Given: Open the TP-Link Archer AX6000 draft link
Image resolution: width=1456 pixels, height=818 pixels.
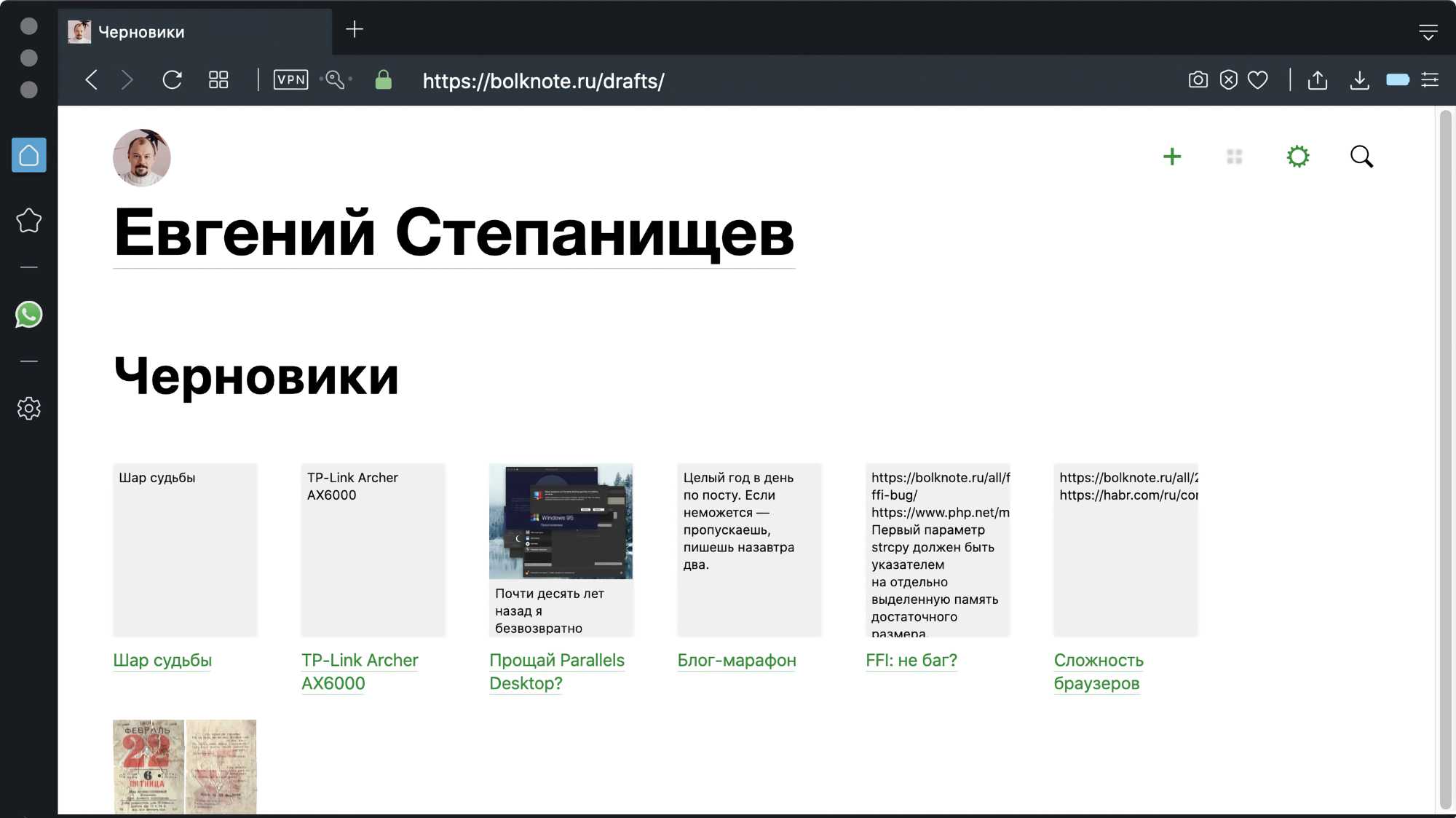Looking at the screenshot, I should 360,672.
